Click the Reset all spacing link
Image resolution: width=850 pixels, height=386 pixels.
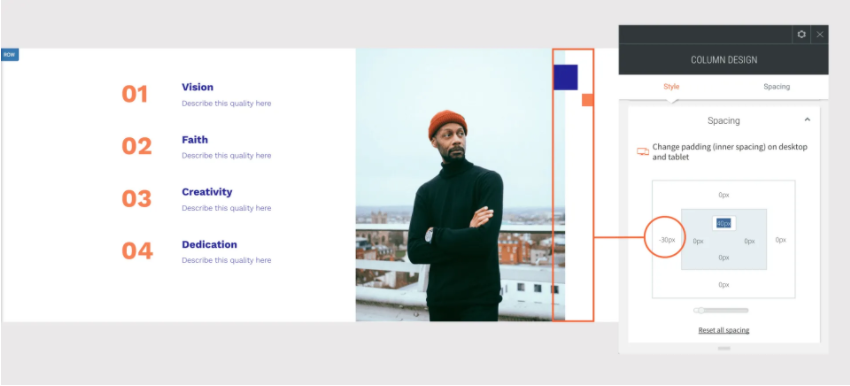(x=724, y=330)
